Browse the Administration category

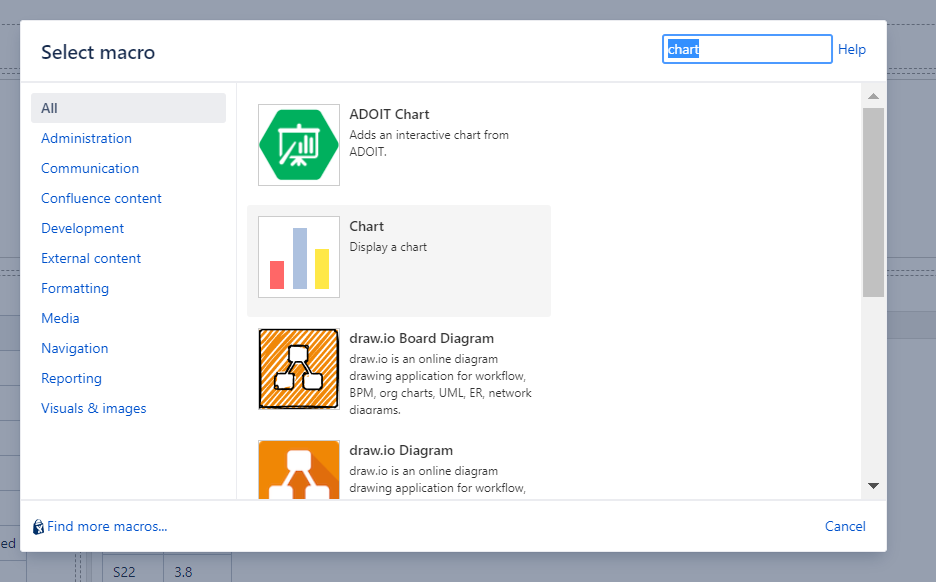86,138
